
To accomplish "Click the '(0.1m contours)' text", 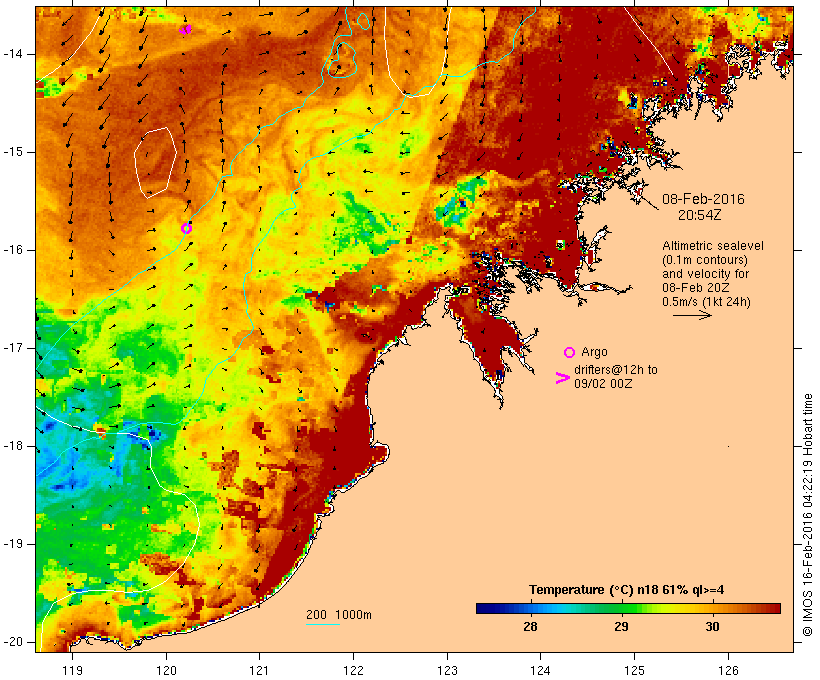I will [x=705, y=259].
